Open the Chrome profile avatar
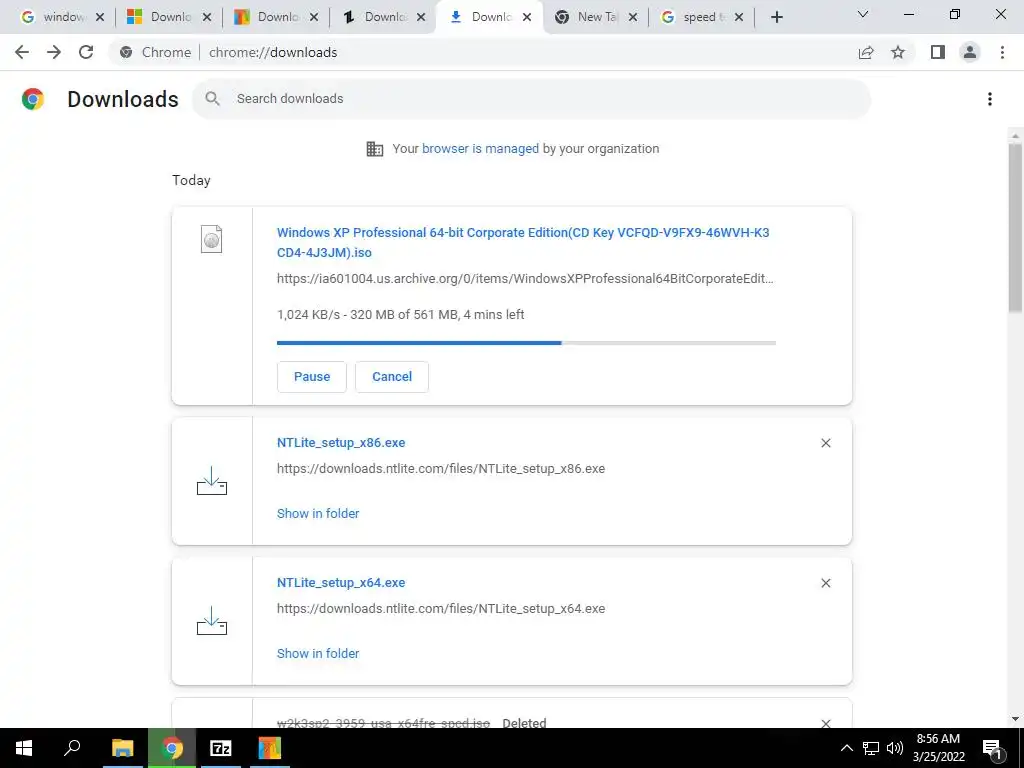Viewport: 1024px width, 768px height. [970, 52]
